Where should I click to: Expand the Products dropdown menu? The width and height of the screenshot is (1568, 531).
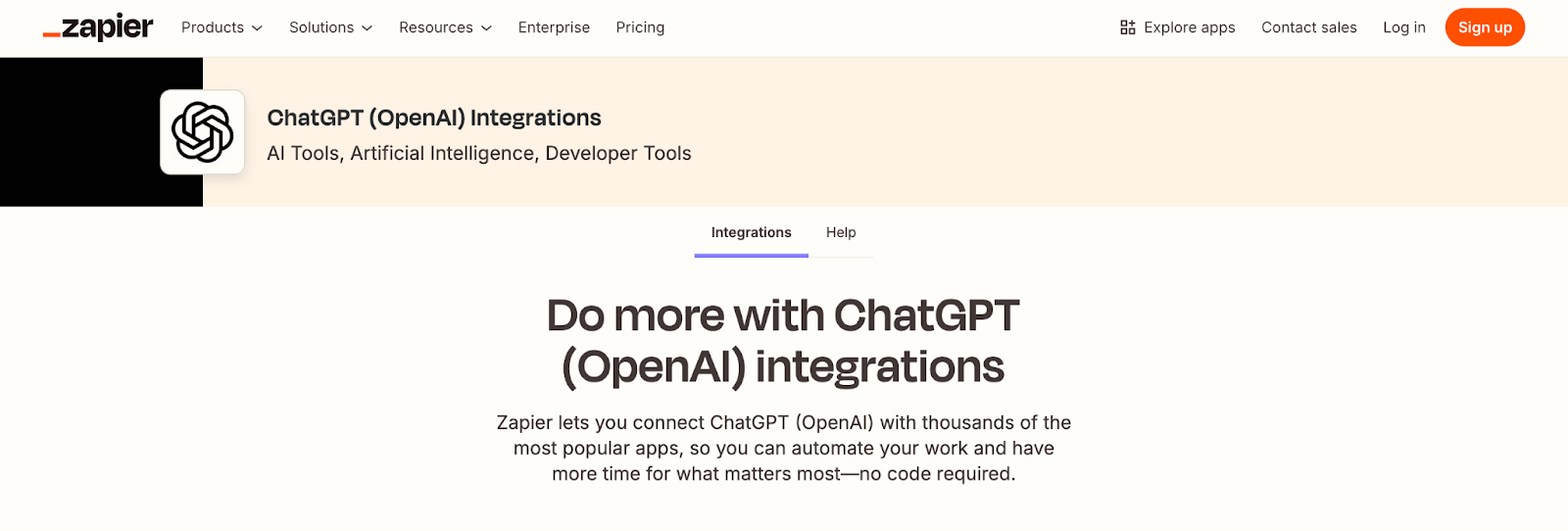[221, 27]
